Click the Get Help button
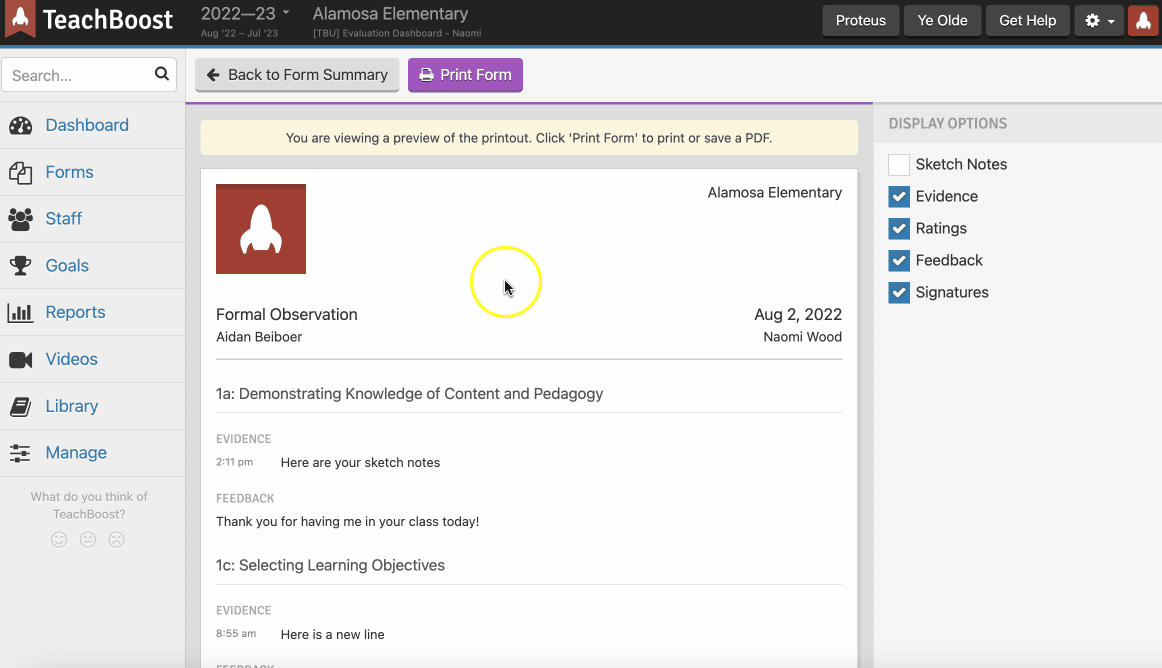 [1027, 21]
